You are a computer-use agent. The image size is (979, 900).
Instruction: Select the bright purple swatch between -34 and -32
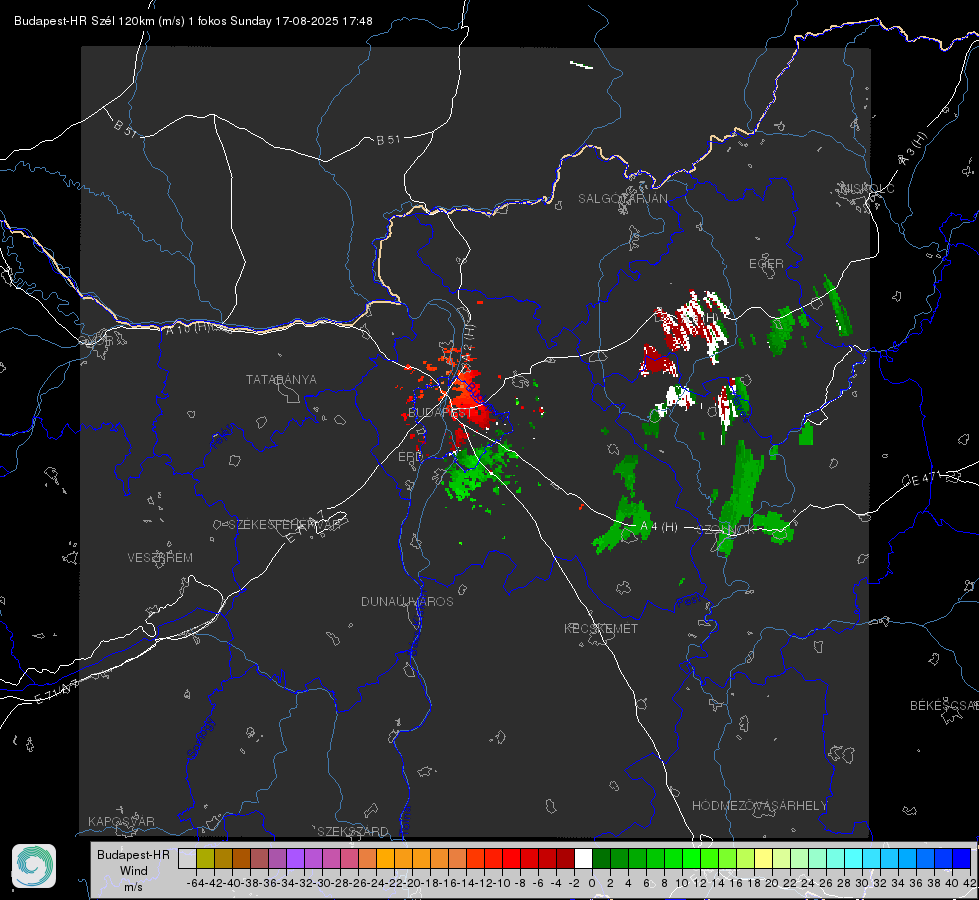295,858
